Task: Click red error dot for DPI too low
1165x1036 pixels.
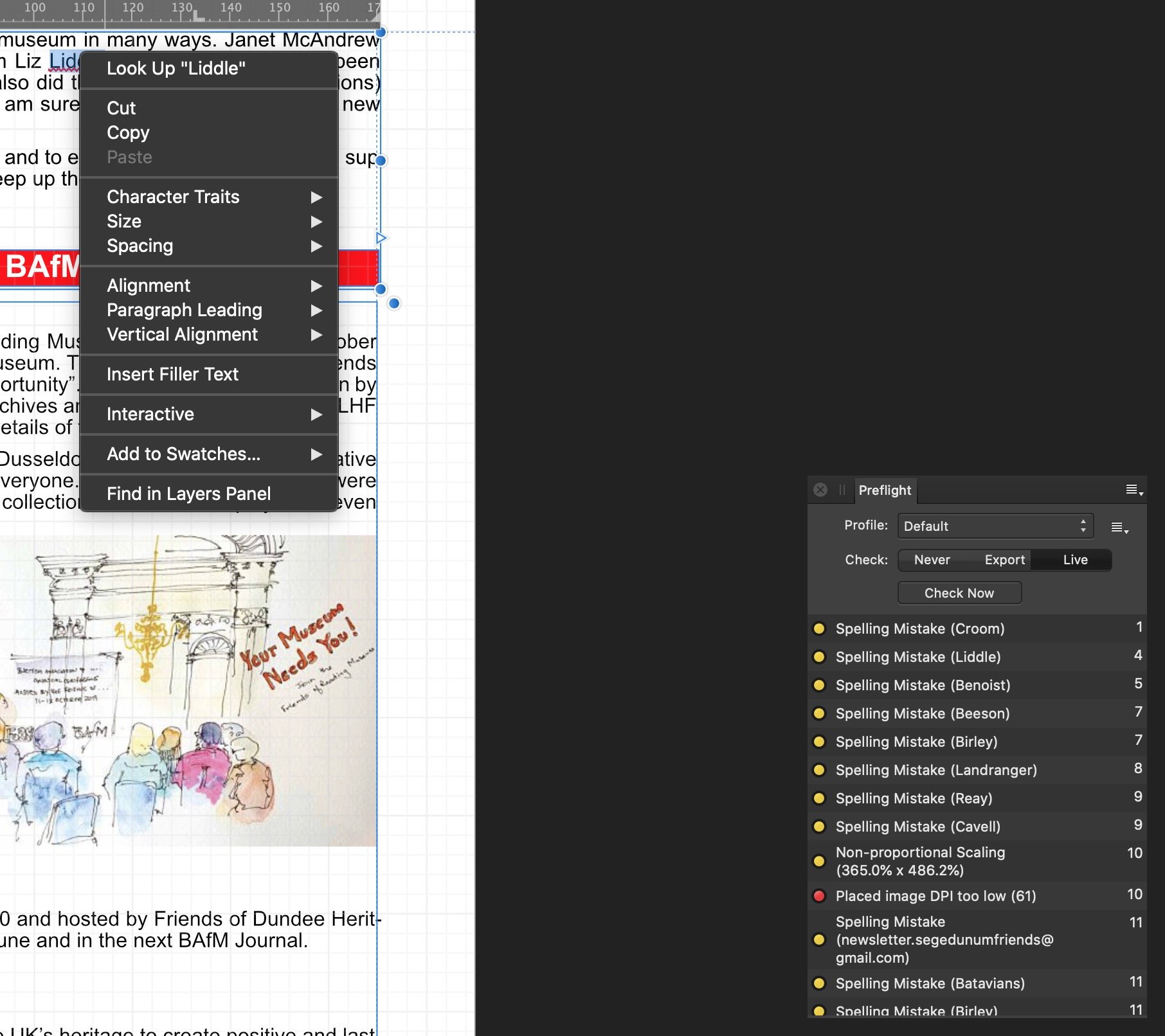Action: (819, 896)
